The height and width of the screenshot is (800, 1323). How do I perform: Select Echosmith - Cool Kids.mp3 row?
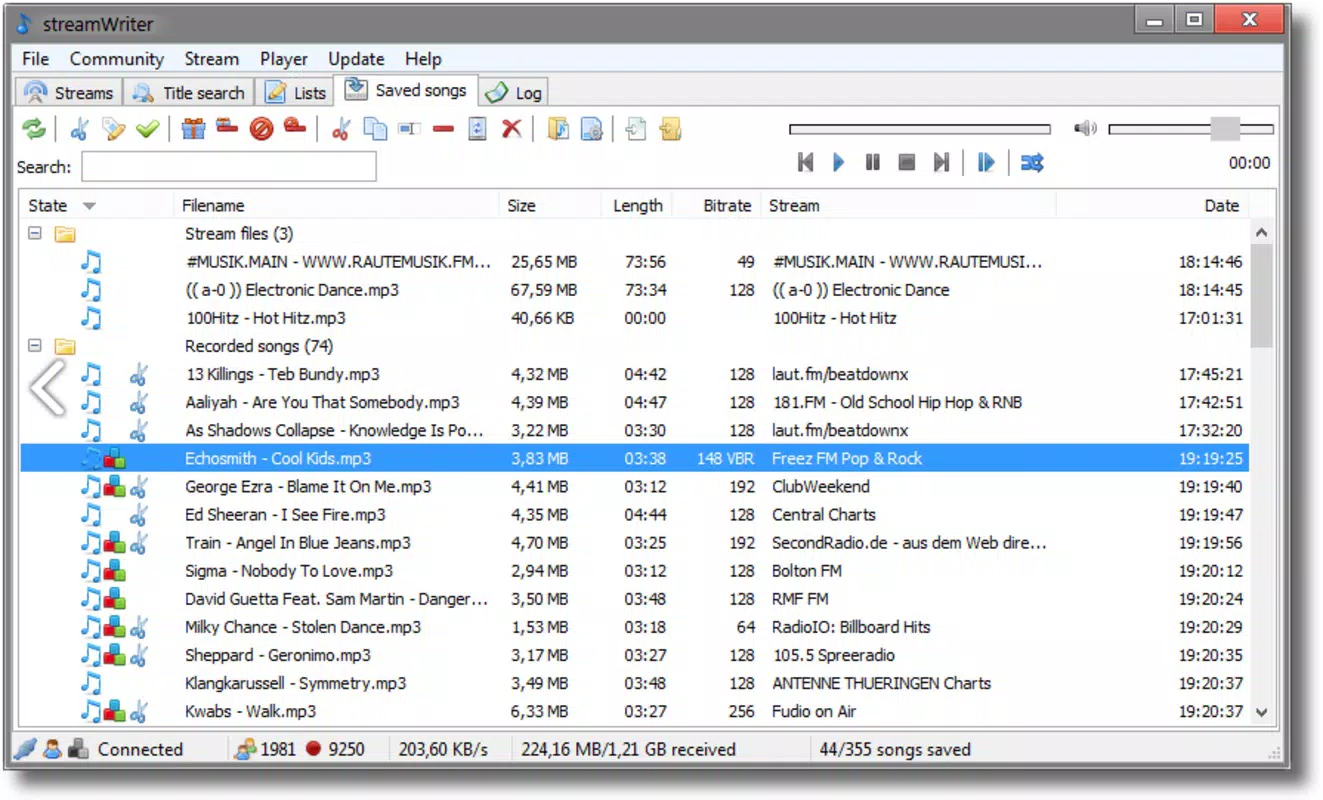click(635, 459)
